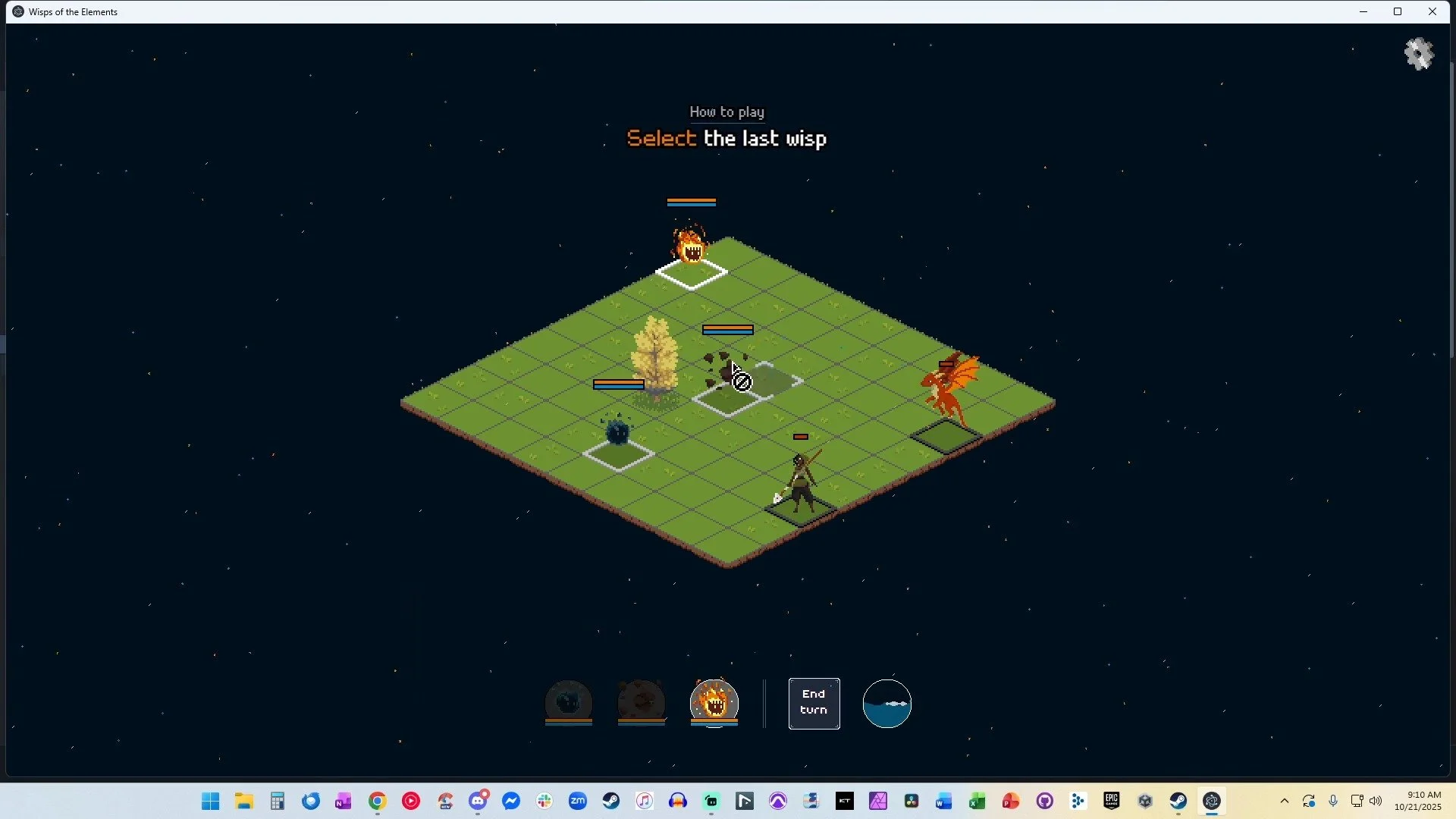Screen dimensions: 1456x819
Task: Open the Windows Start menu
Action: pyautogui.click(x=210, y=801)
